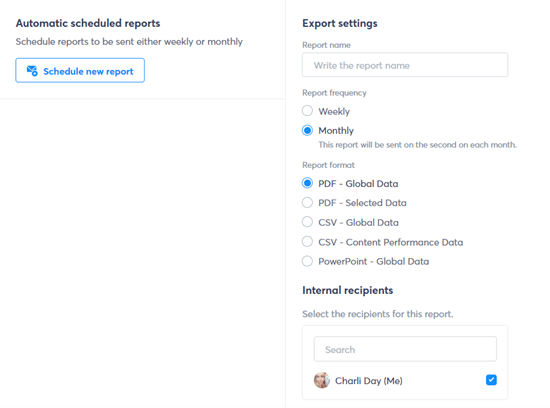Select Monthly report frequency

[307, 131]
